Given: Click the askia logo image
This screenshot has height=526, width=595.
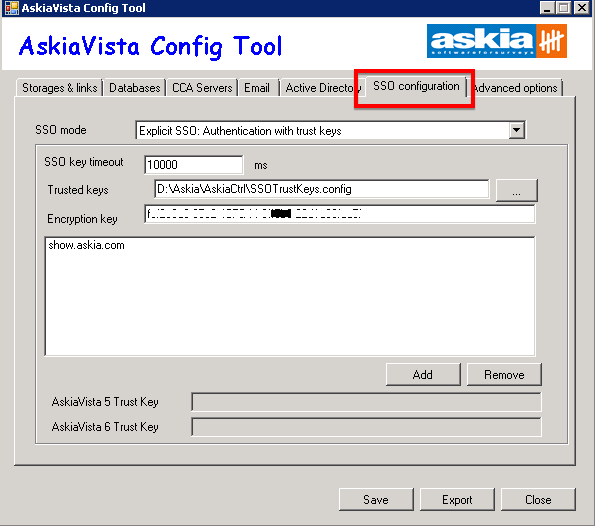Looking at the screenshot, I should [x=497, y=41].
